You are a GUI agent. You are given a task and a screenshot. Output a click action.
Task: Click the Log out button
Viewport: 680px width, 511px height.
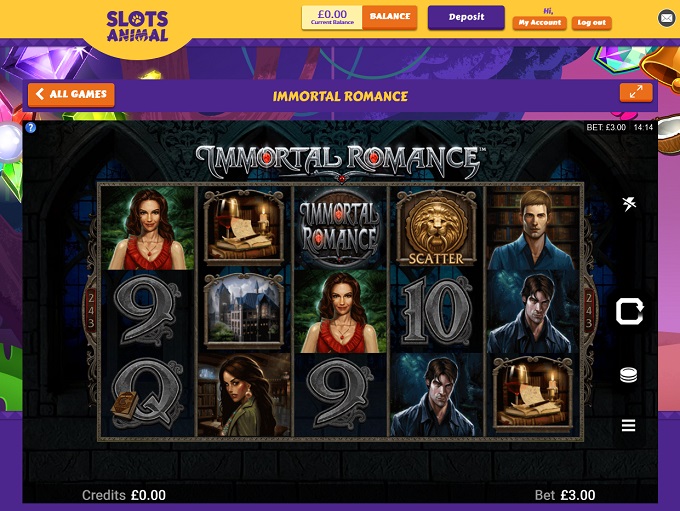pos(592,23)
